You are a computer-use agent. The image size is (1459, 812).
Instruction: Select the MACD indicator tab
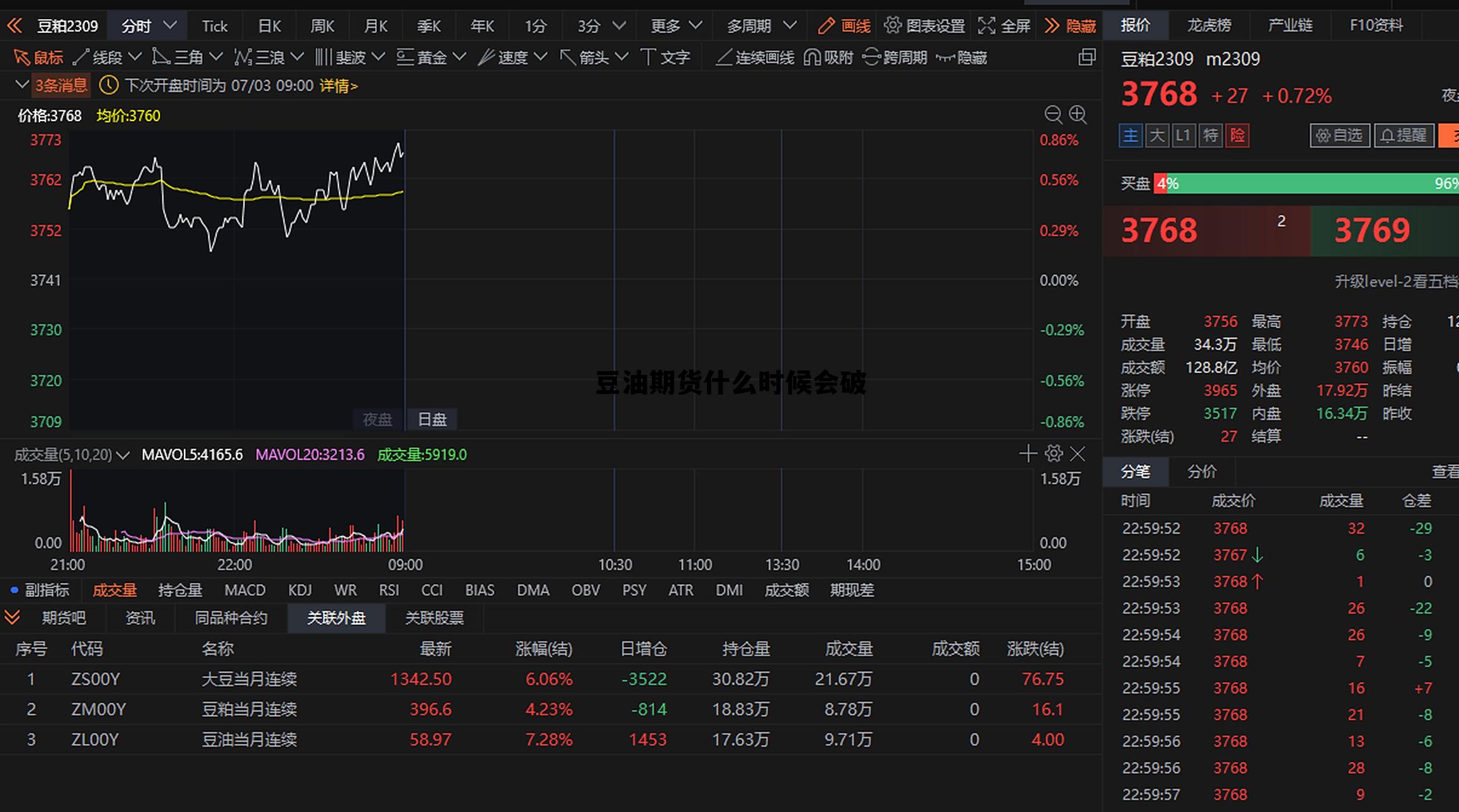244,590
